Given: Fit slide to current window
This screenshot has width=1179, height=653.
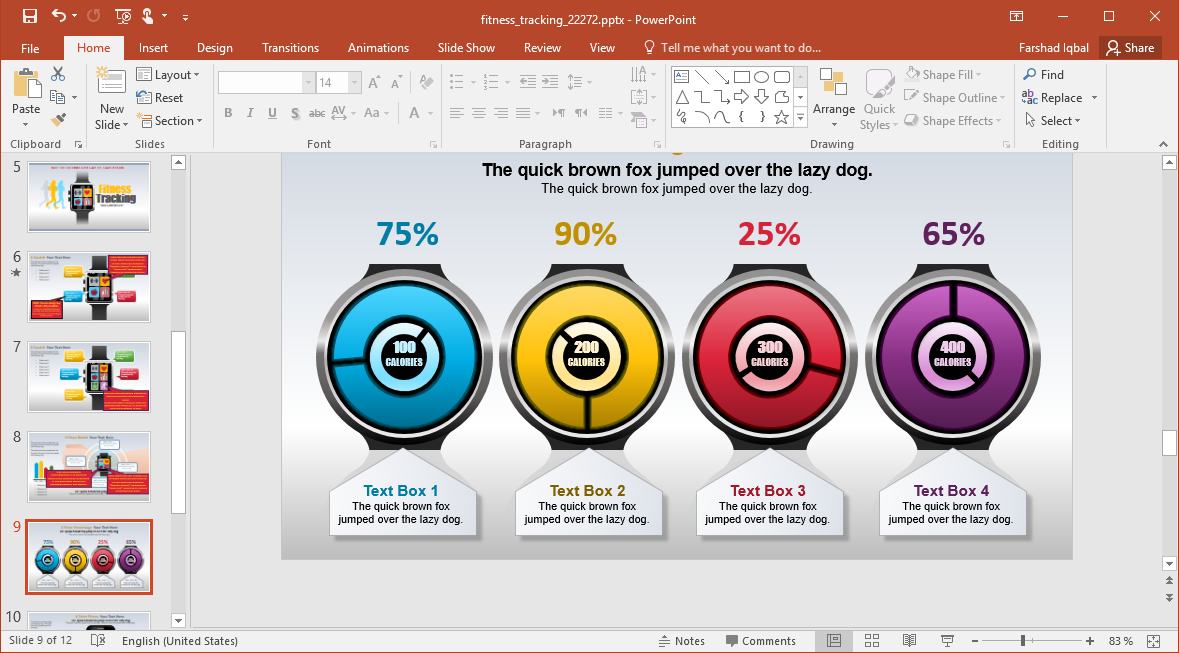Looking at the screenshot, I should coord(1153,641).
